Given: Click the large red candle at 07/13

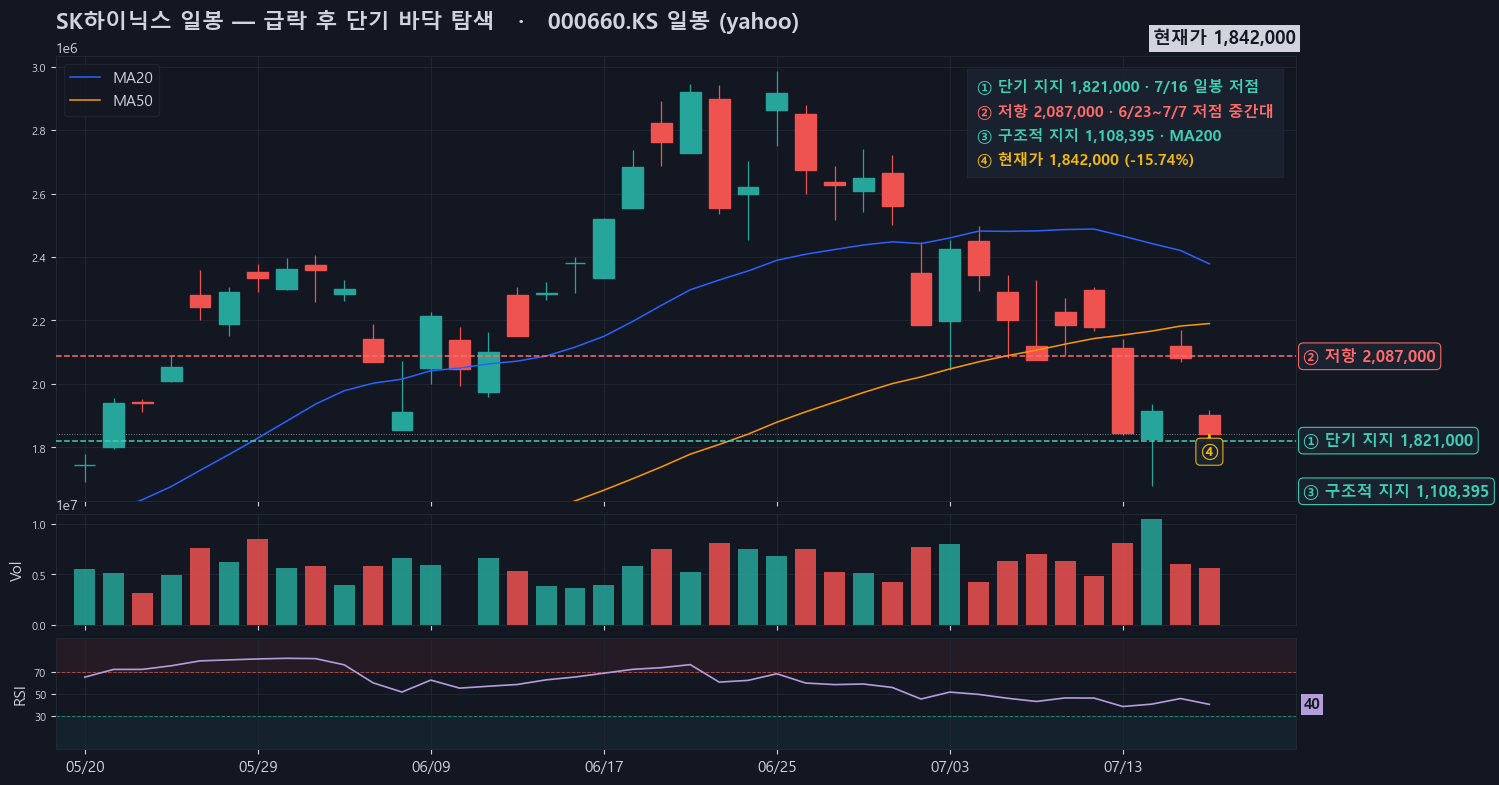Looking at the screenshot, I should [x=1123, y=391].
